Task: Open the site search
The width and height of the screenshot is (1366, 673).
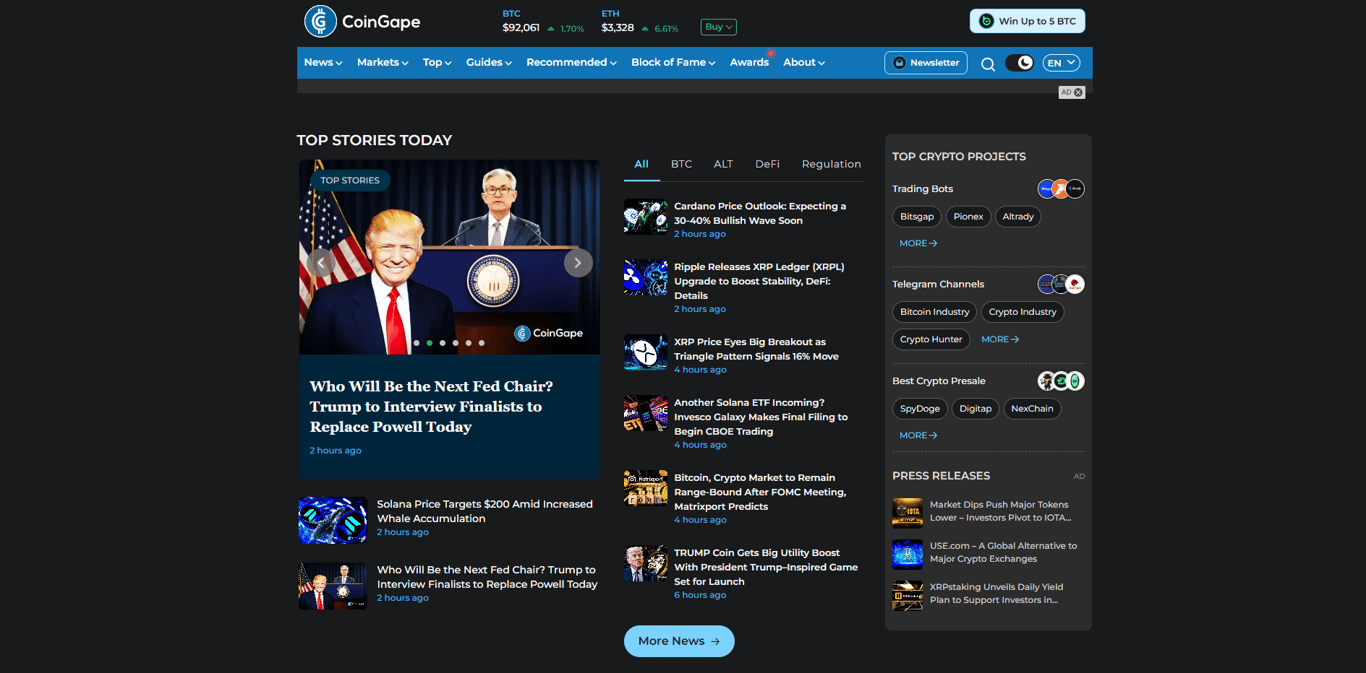Action: 988,63
